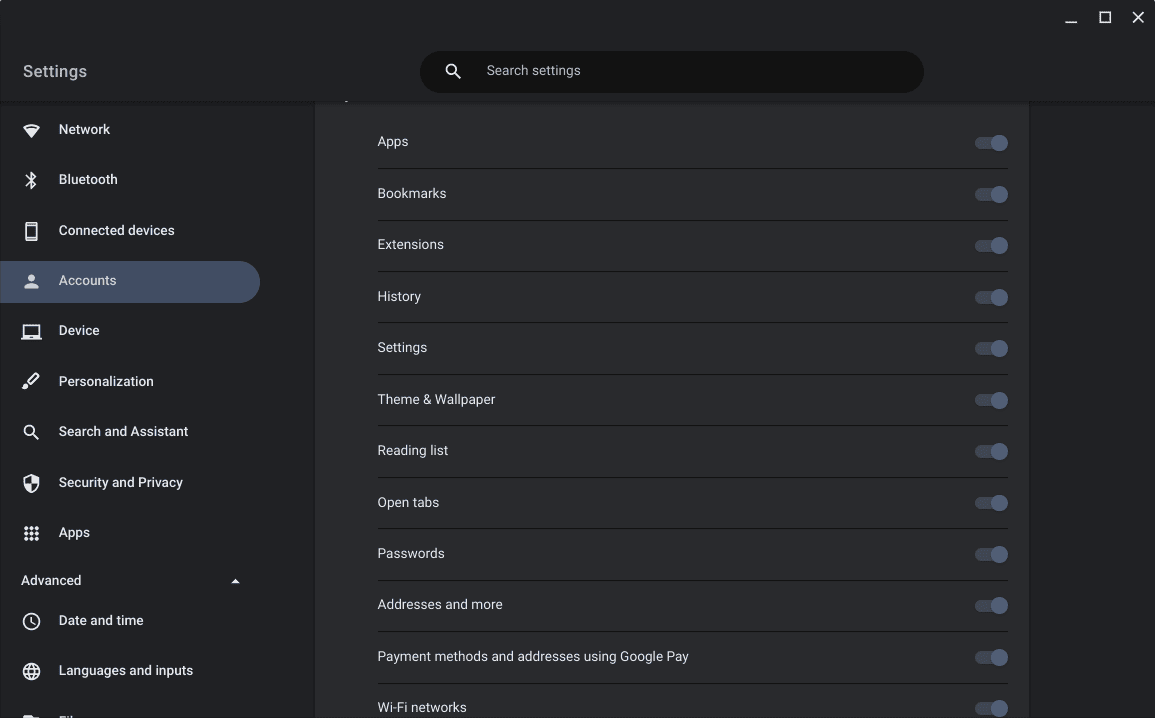Click the Addresses and more label

click(x=440, y=605)
